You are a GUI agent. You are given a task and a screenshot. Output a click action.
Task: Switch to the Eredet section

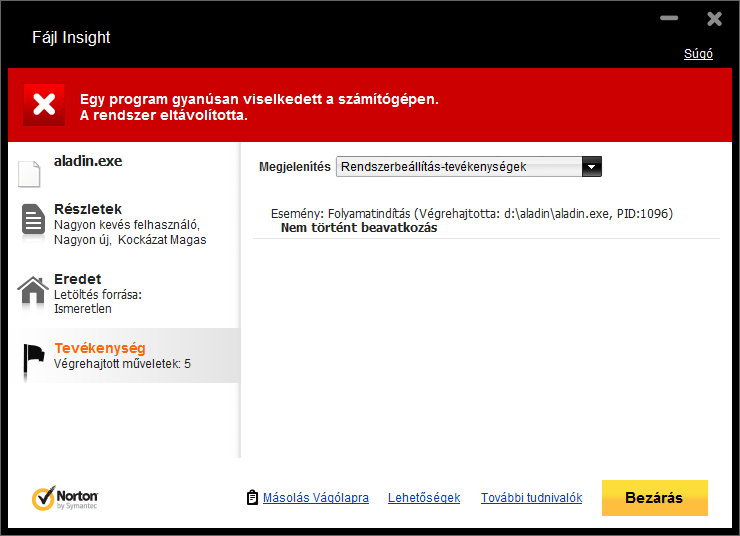[124, 293]
